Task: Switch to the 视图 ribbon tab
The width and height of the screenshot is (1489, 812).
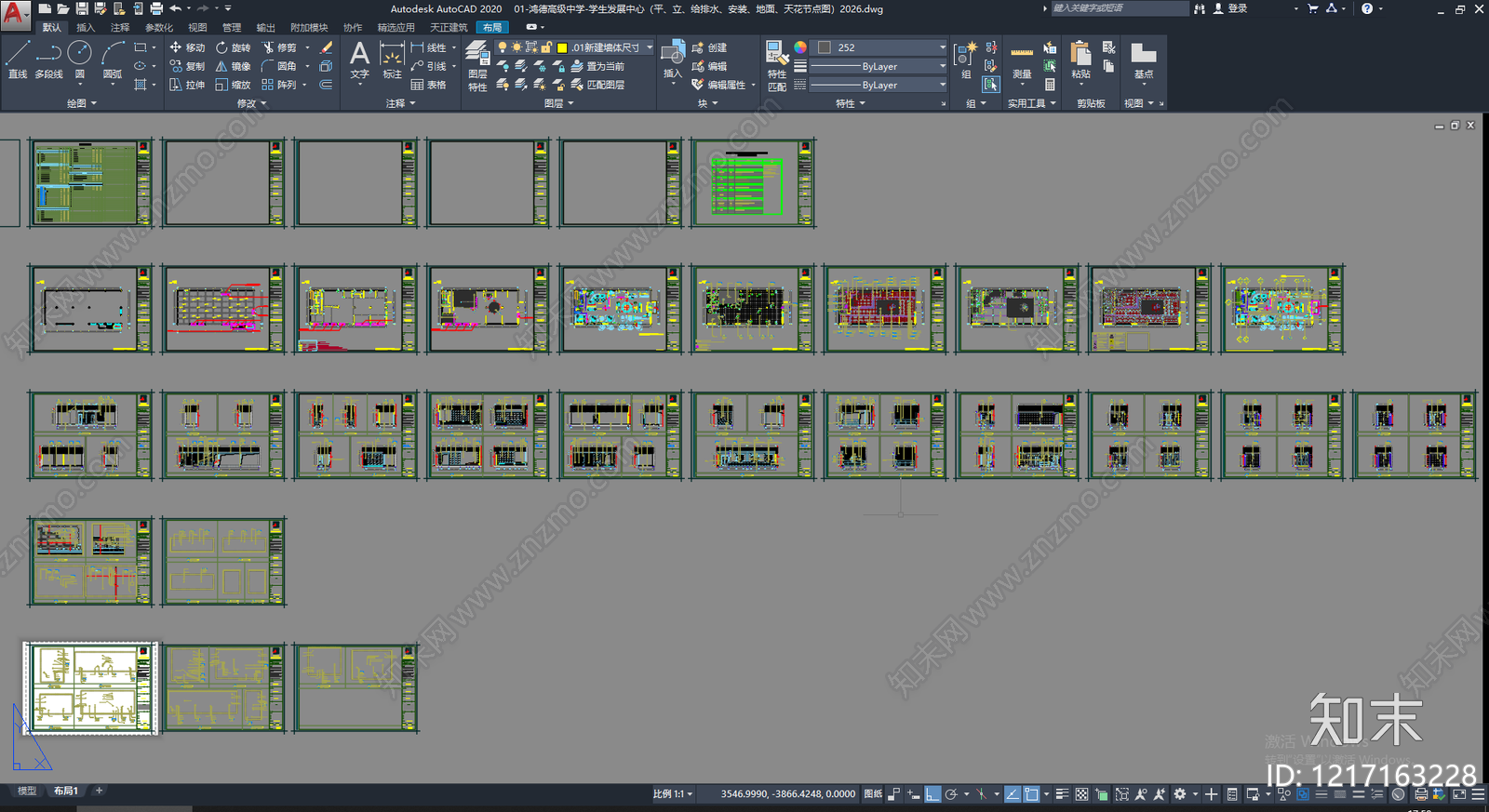Action: pos(197,28)
